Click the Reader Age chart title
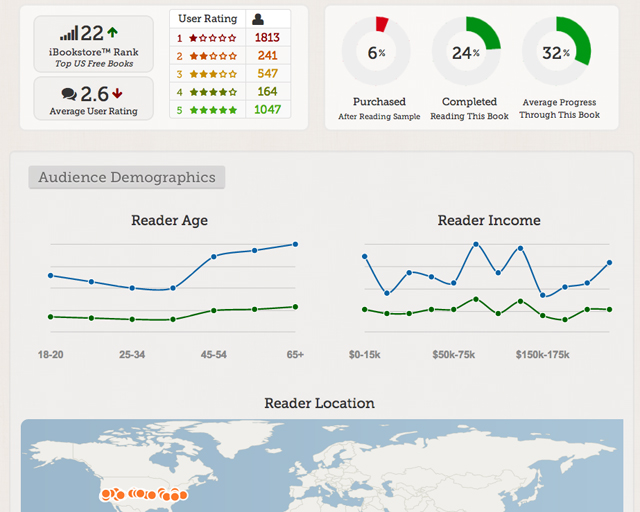Image resolution: width=640 pixels, height=512 pixels. [x=169, y=220]
